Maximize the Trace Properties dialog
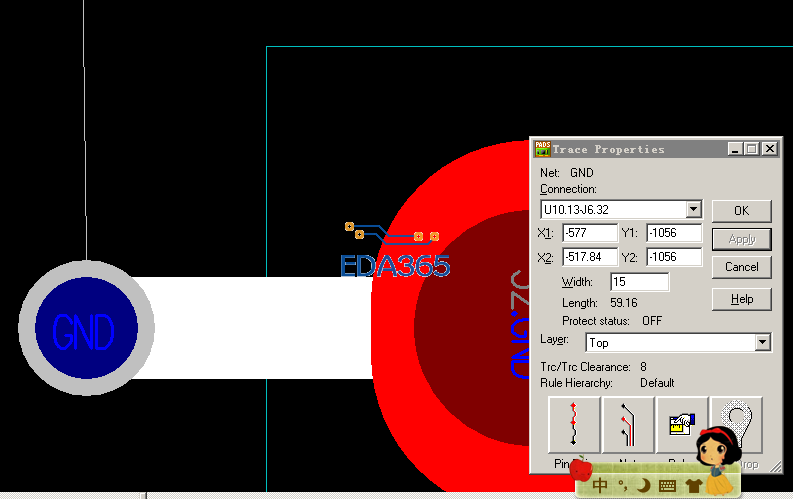Viewport: 793px width, 499px height. (752, 149)
